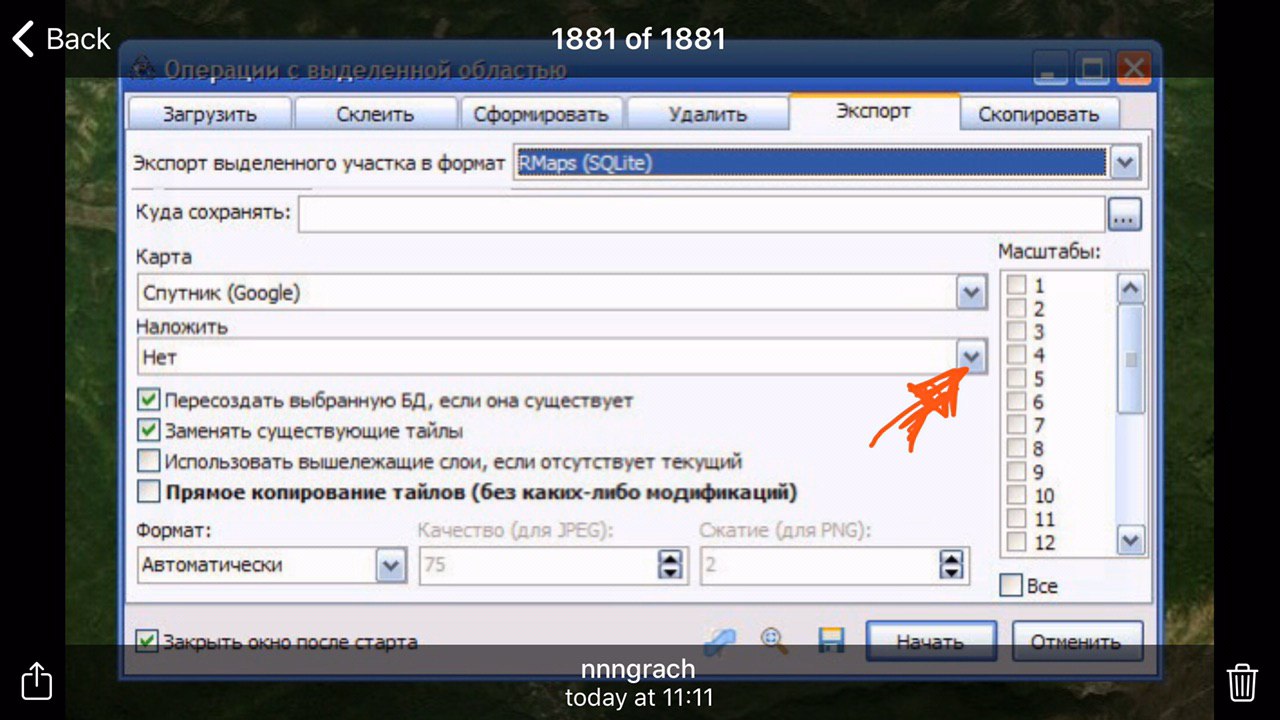Check scale 1 checkbox
The image size is (1280, 720).
(x=1016, y=286)
